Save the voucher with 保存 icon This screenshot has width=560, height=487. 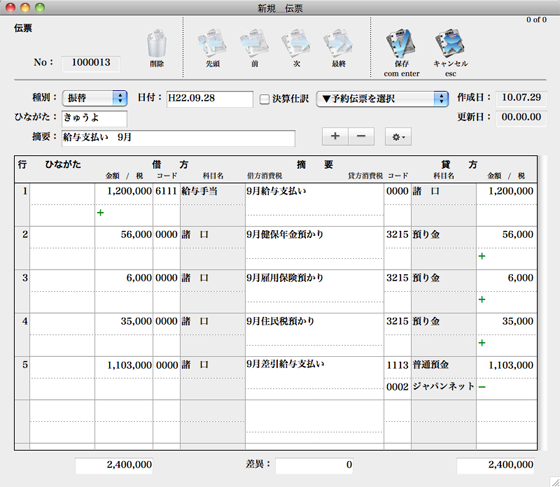coord(401,44)
